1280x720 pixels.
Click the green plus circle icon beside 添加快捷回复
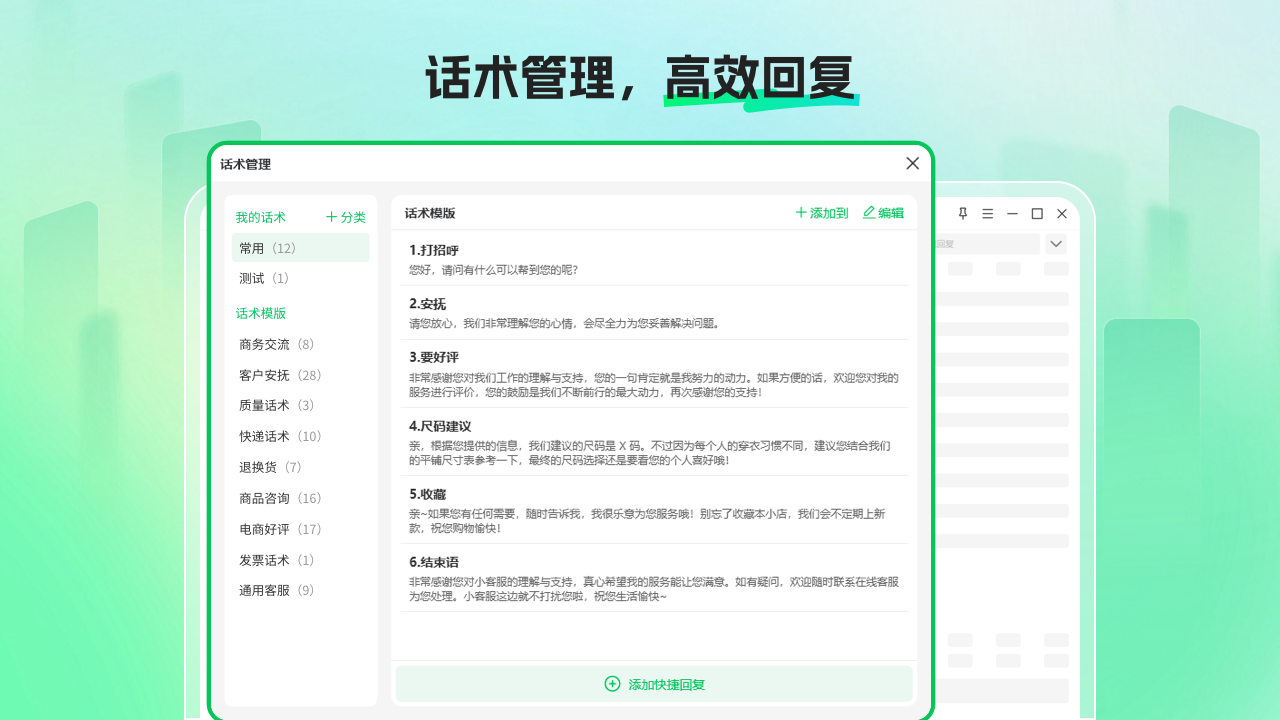[x=611, y=683]
